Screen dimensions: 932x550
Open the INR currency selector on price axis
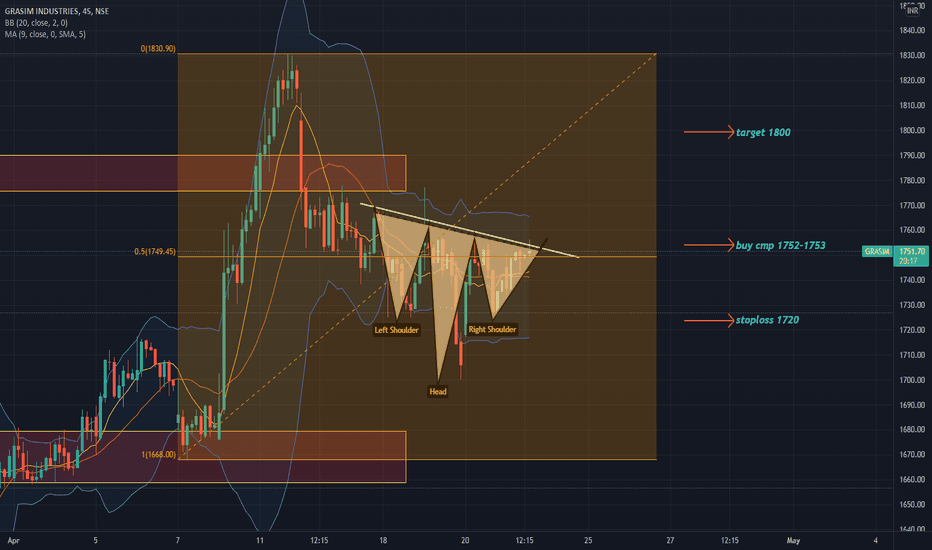tap(912, 11)
